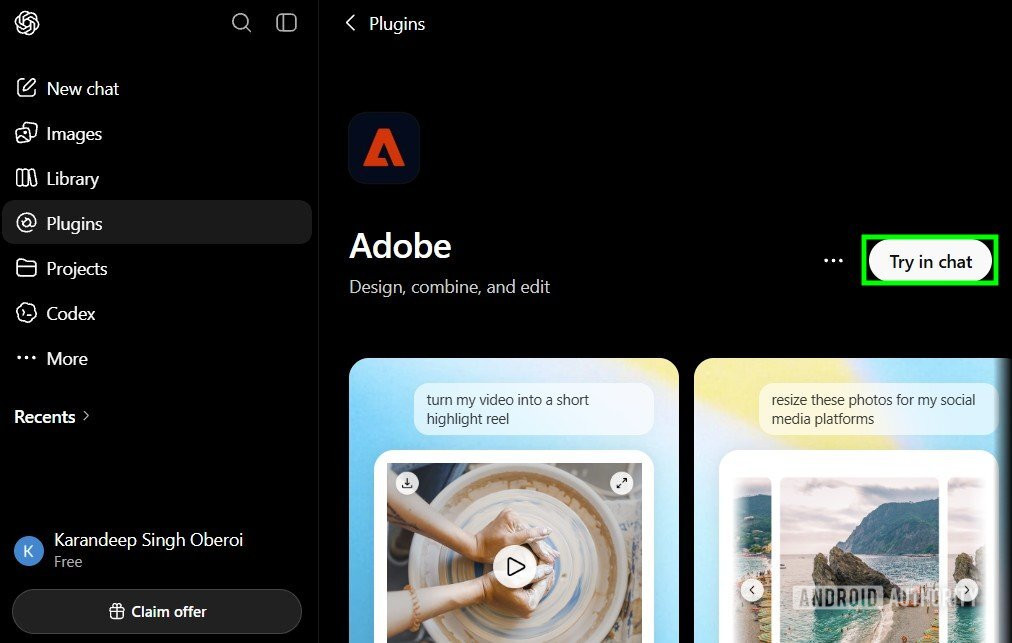This screenshot has width=1012, height=643.
Task: Open the three-dot options menu for Adobe
Action: [x=833, y=261]
